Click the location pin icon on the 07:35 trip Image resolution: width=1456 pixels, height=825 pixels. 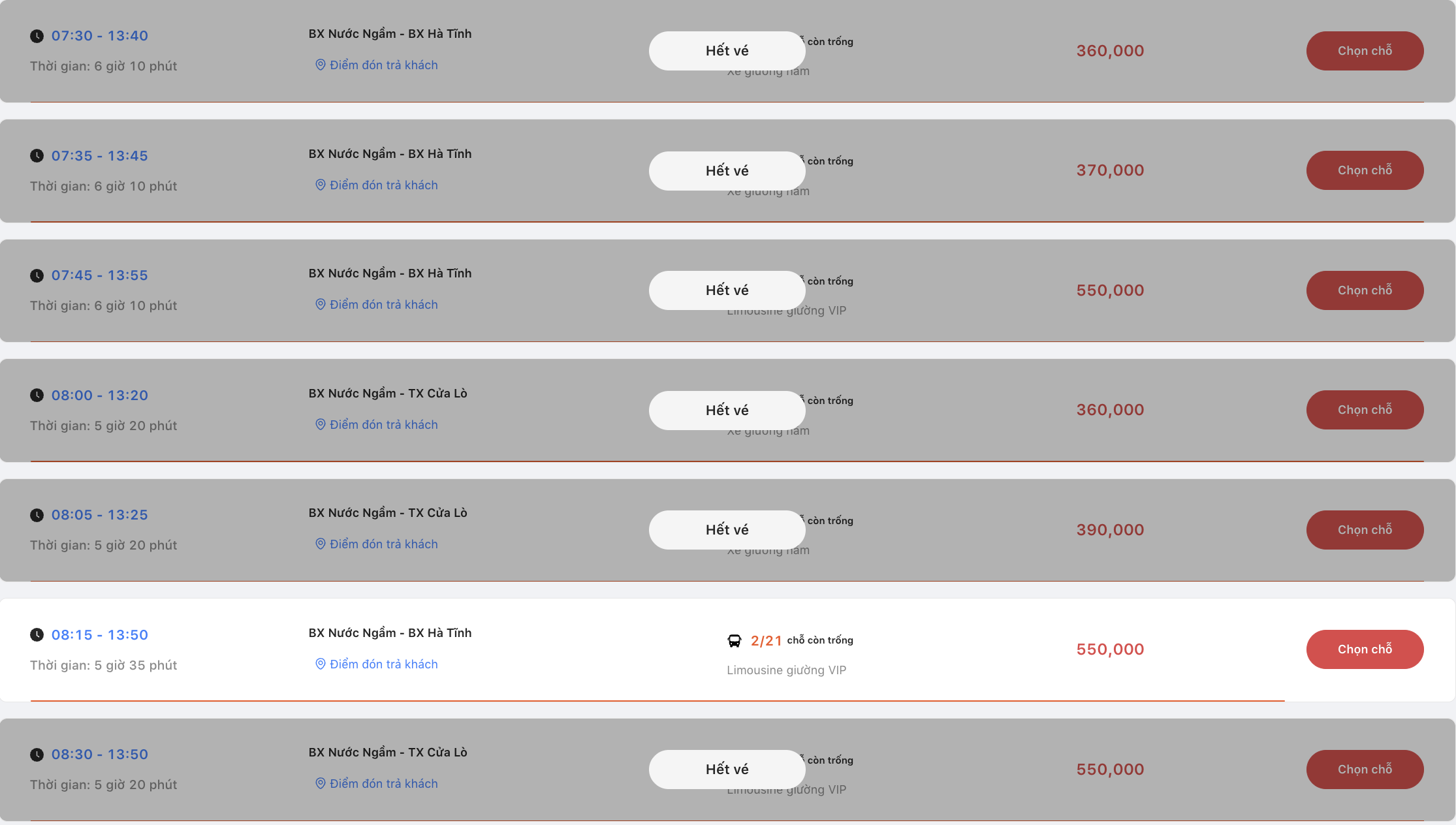320,185
